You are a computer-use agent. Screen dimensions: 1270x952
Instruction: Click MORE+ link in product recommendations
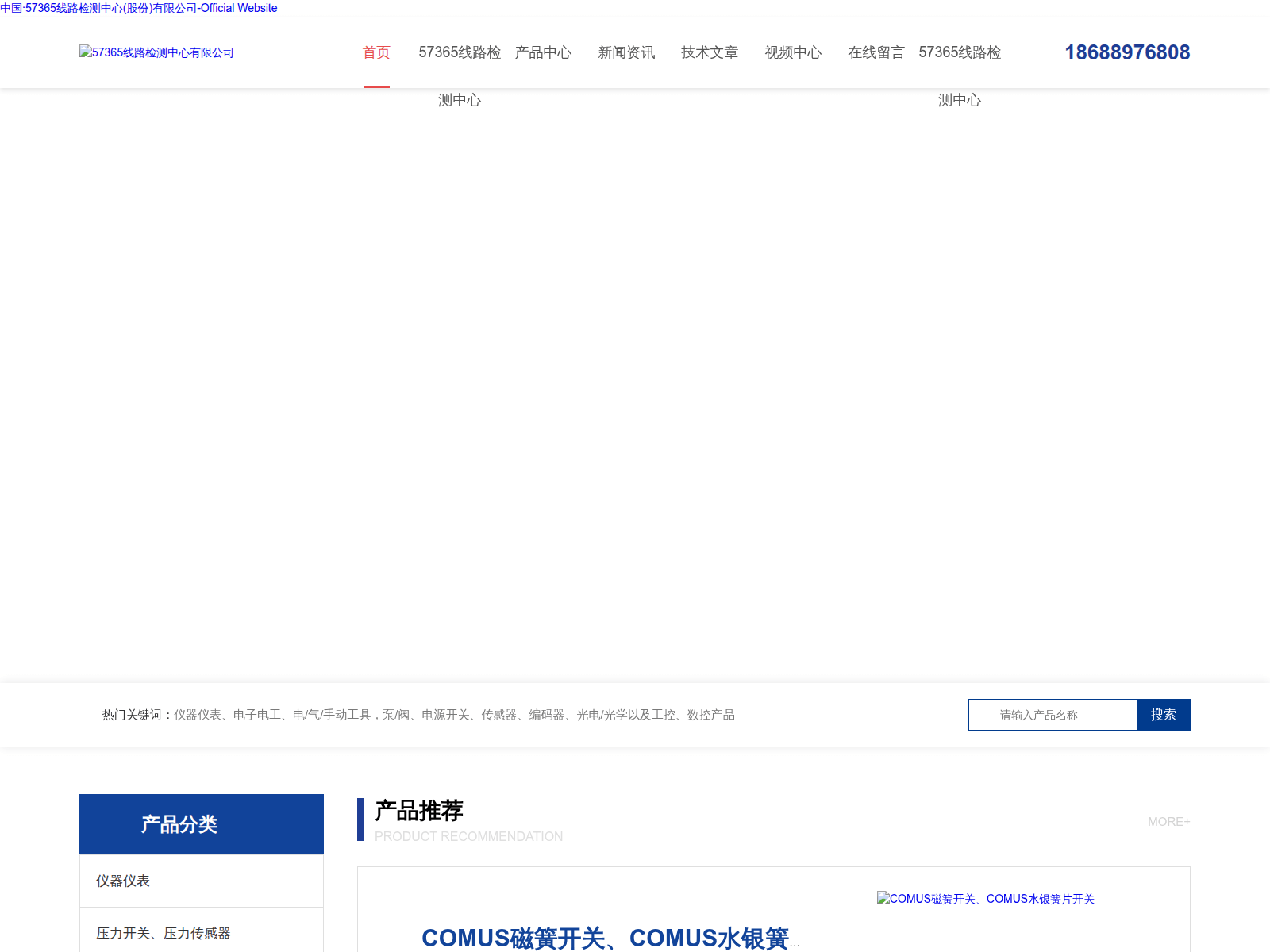(x=1168, y=822)
